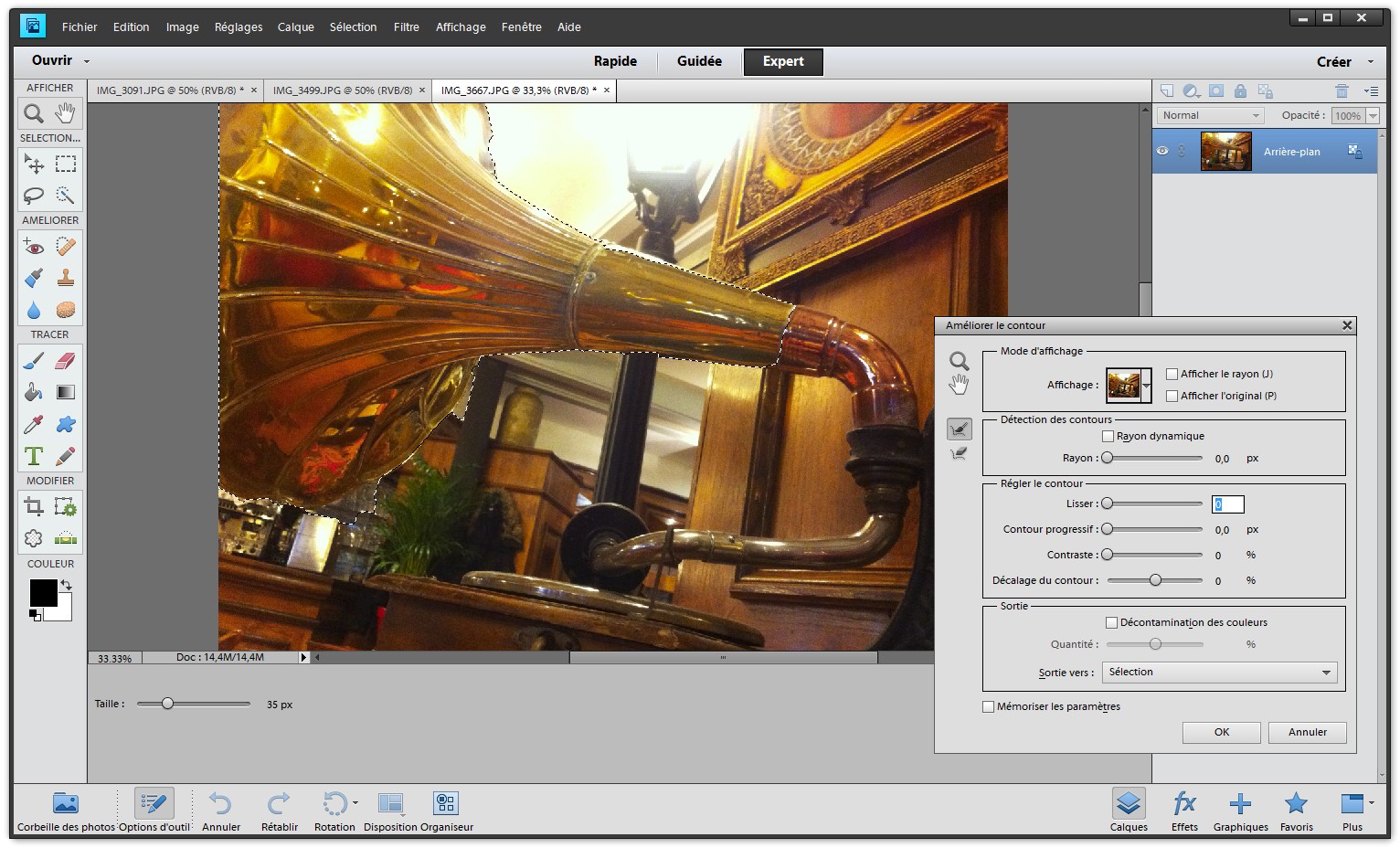Expand the Ouvrir dropdown arrow
This screenshot has height=848, width=1400.
pos(87,61)
